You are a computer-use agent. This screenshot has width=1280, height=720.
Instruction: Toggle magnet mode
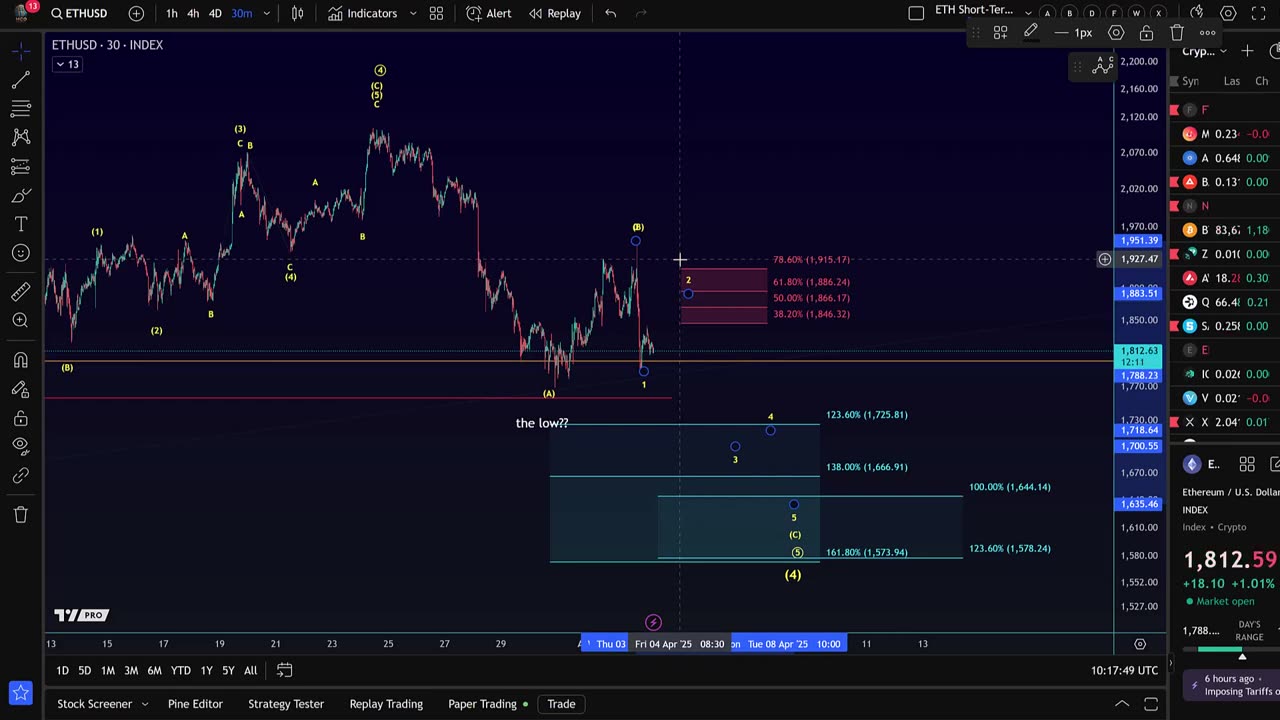[20, 360]
